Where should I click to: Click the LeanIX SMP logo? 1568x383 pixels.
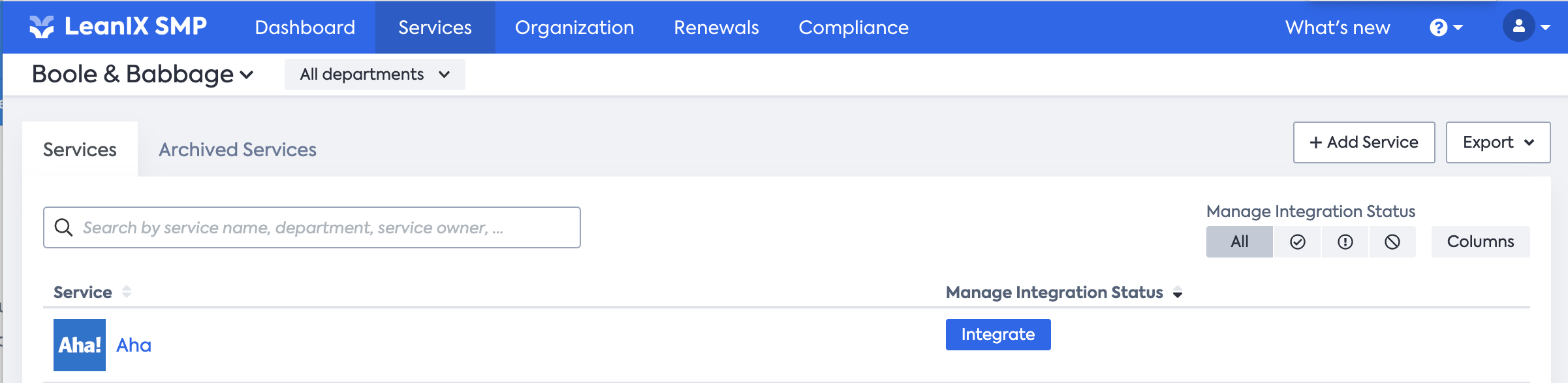pyautogui.click(x=118, y=27)
